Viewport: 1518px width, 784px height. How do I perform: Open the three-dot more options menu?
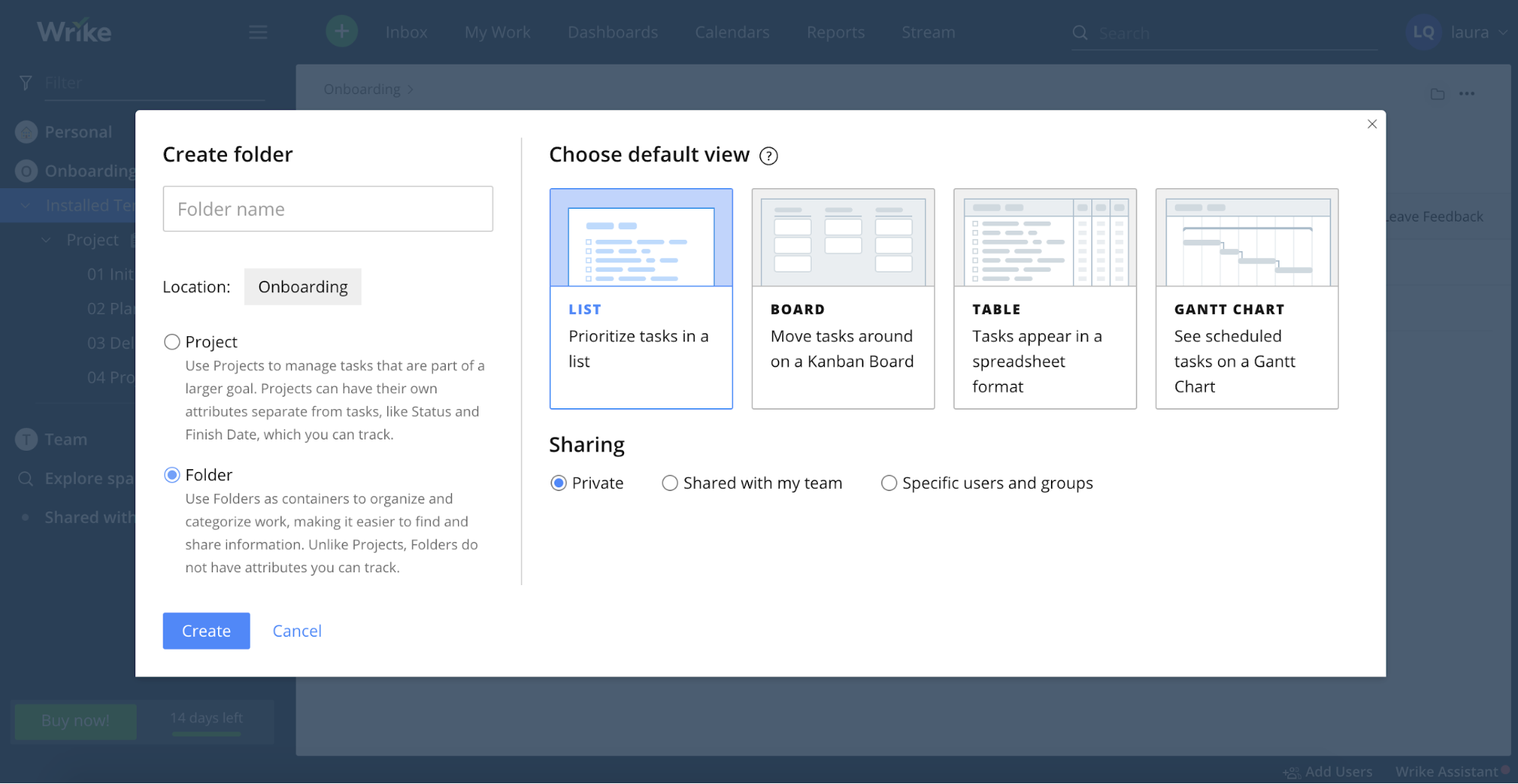[1467, 94]
